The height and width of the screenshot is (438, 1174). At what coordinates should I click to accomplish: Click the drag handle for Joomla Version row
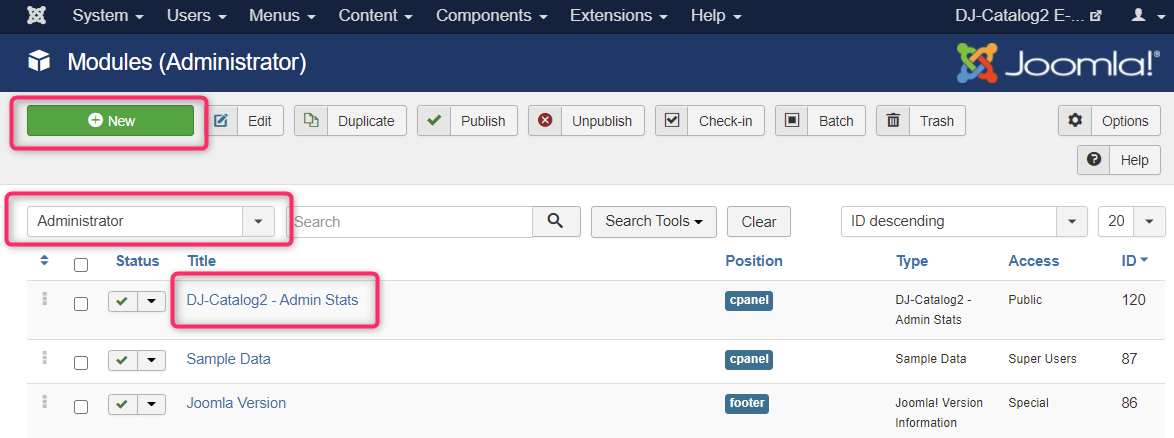[x=44, y=402]
